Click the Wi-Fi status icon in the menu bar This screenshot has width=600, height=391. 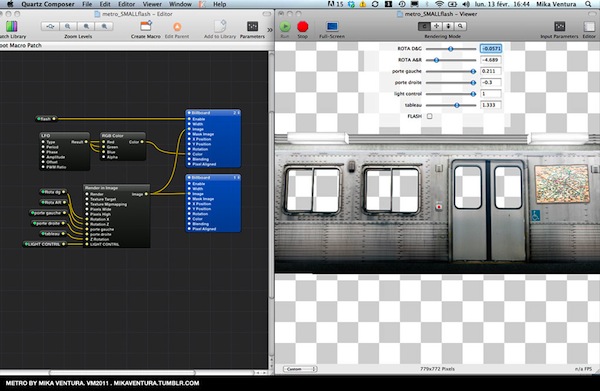tap(439, 4)
